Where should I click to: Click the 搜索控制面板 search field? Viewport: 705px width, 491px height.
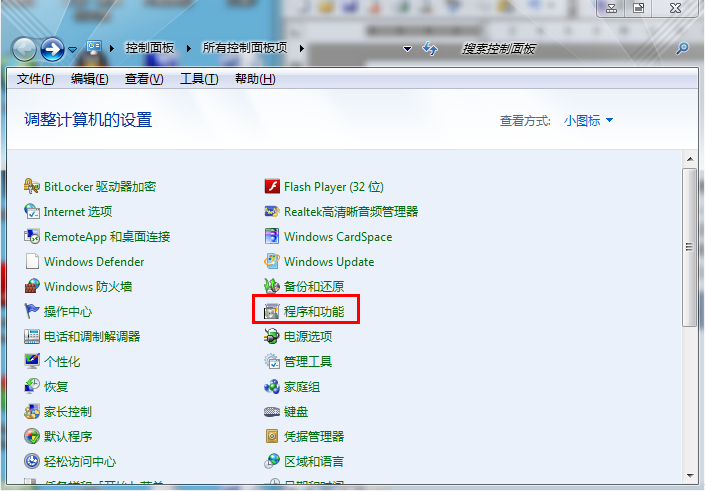click(560, 49)
